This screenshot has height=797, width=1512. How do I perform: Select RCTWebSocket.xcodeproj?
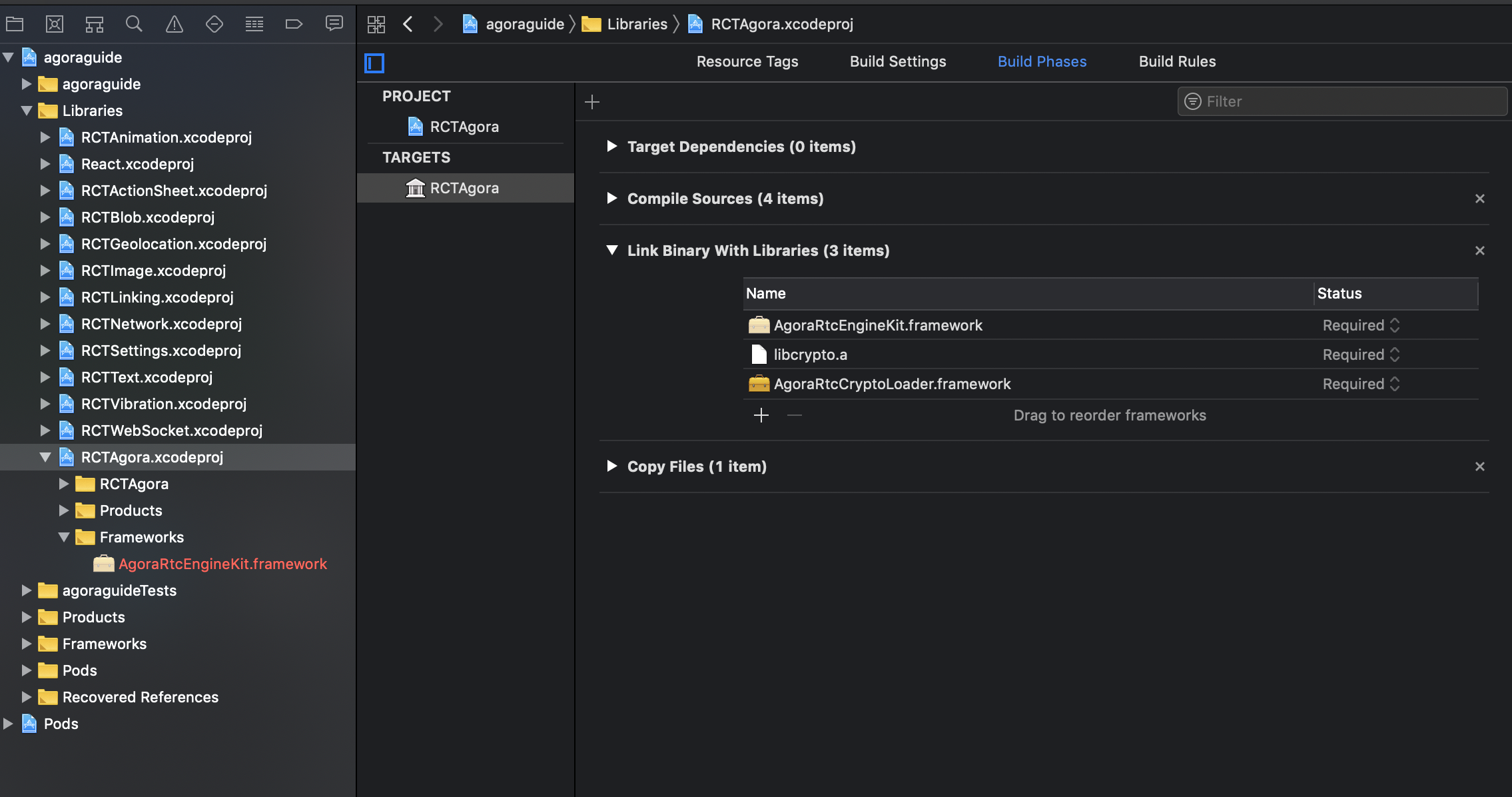click(171, 430)
